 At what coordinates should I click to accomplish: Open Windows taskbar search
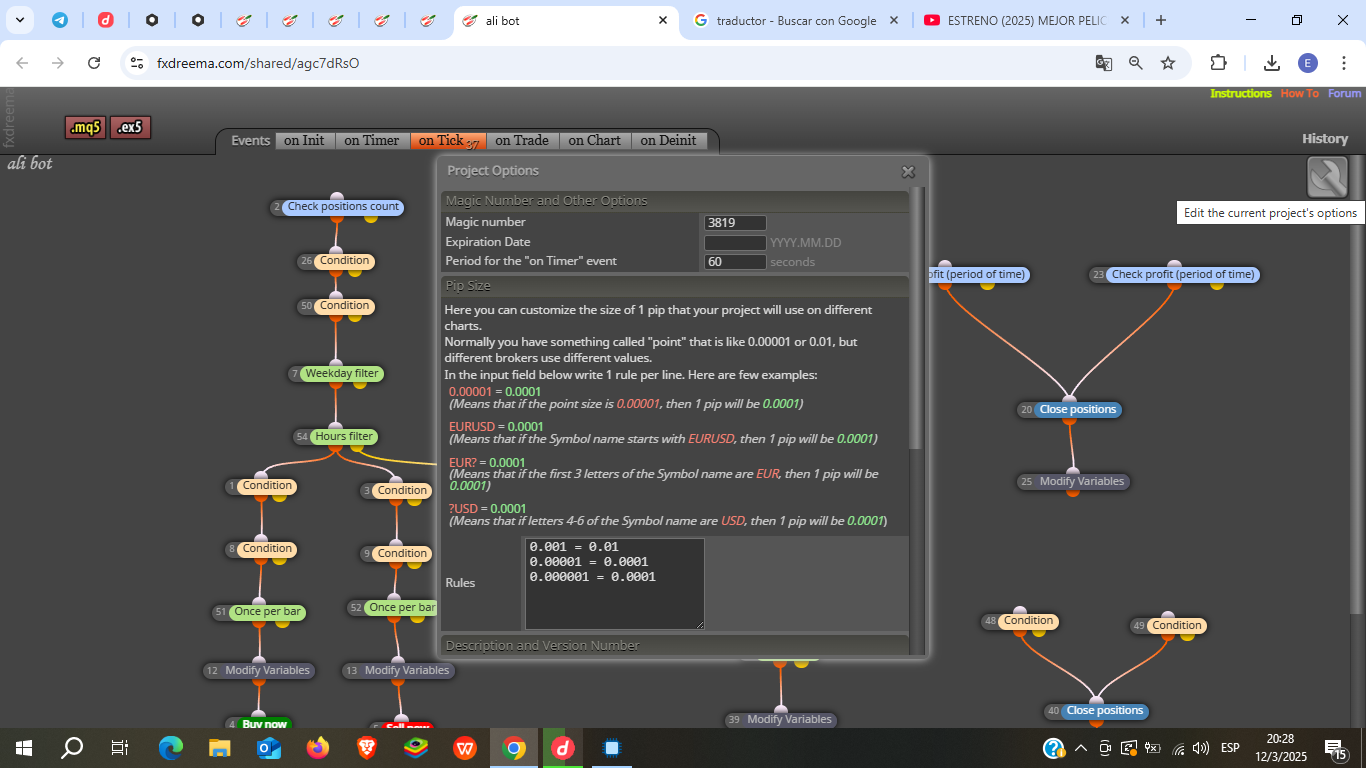pos(72,748)
